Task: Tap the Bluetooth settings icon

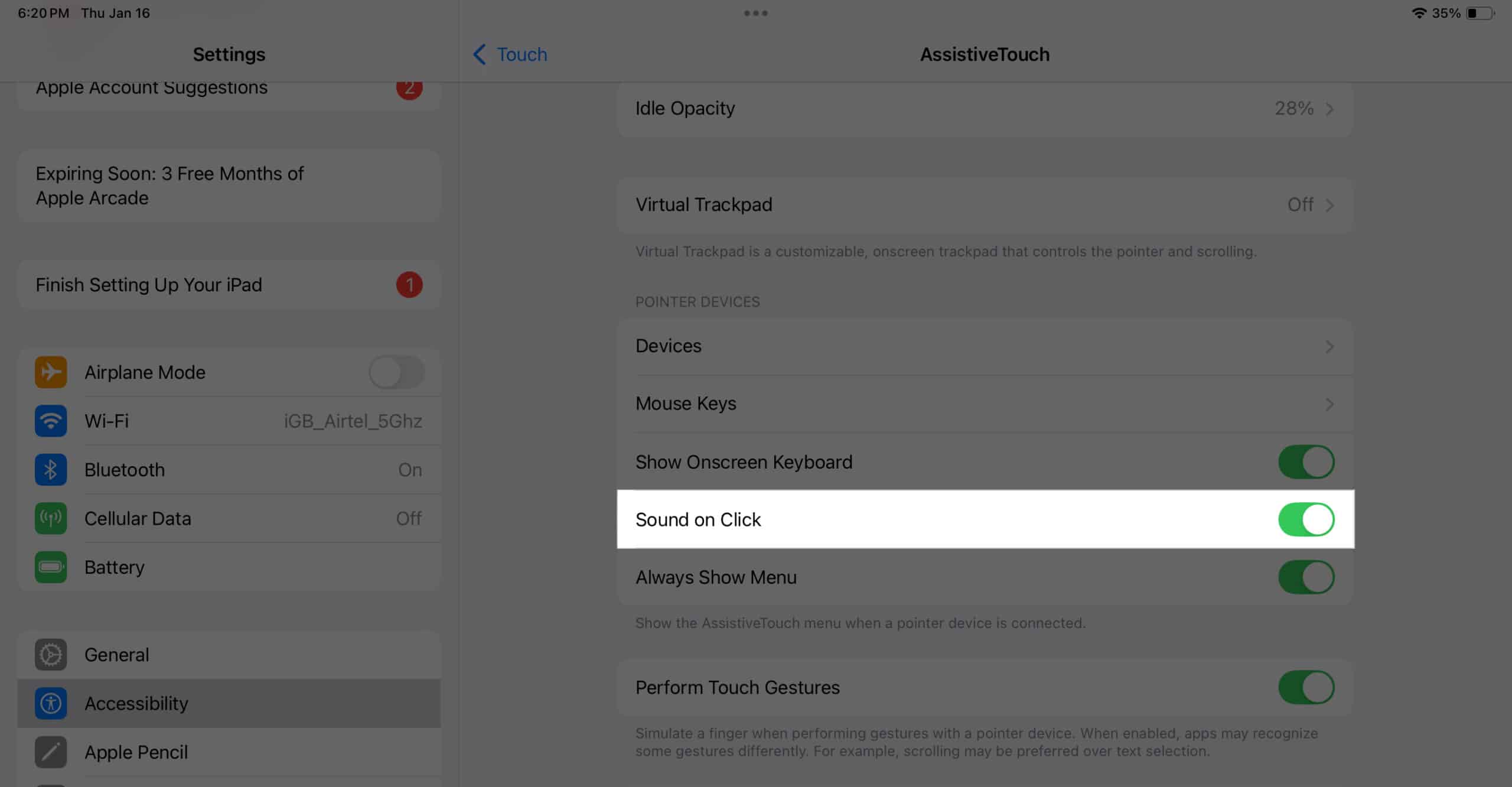Action: click(x=51, y=469)
